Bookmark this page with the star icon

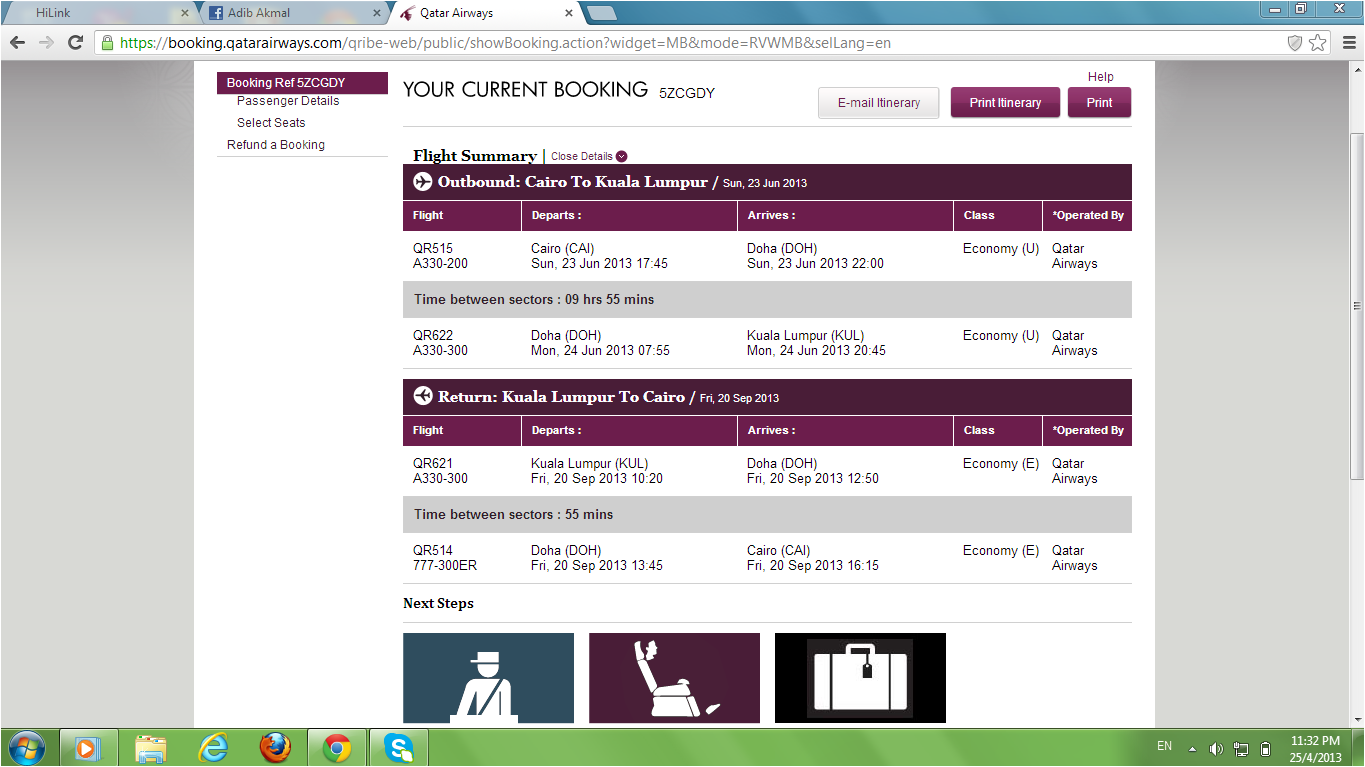pyautogui.click(x=1318, y=42)
